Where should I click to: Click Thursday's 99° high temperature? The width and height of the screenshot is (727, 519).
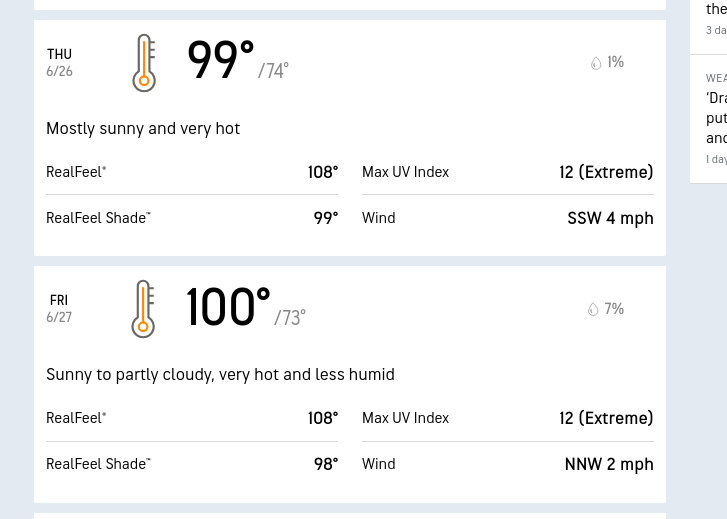221,59
